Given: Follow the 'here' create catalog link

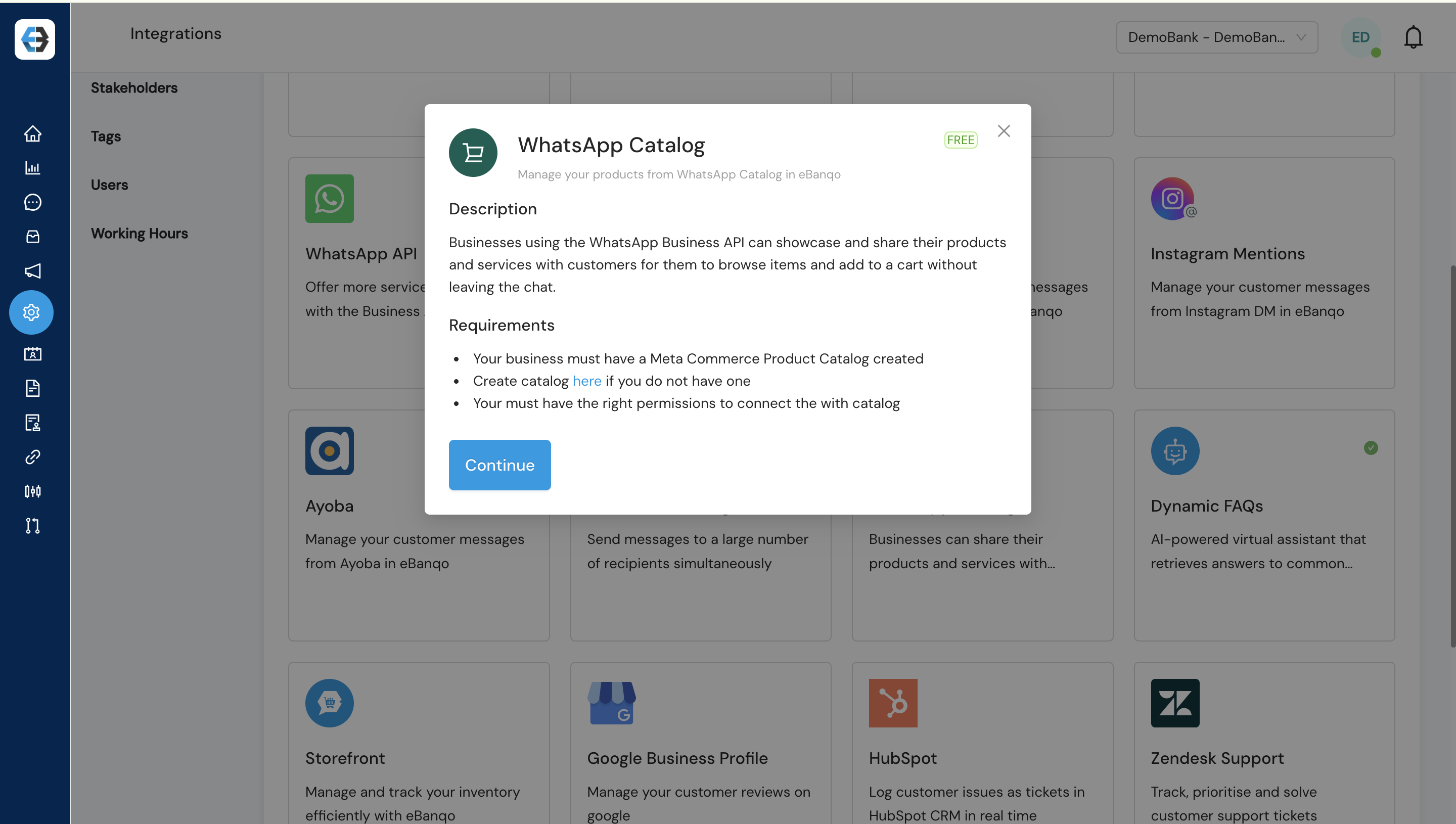Looking at the screenshot, I should coord(587,381).
